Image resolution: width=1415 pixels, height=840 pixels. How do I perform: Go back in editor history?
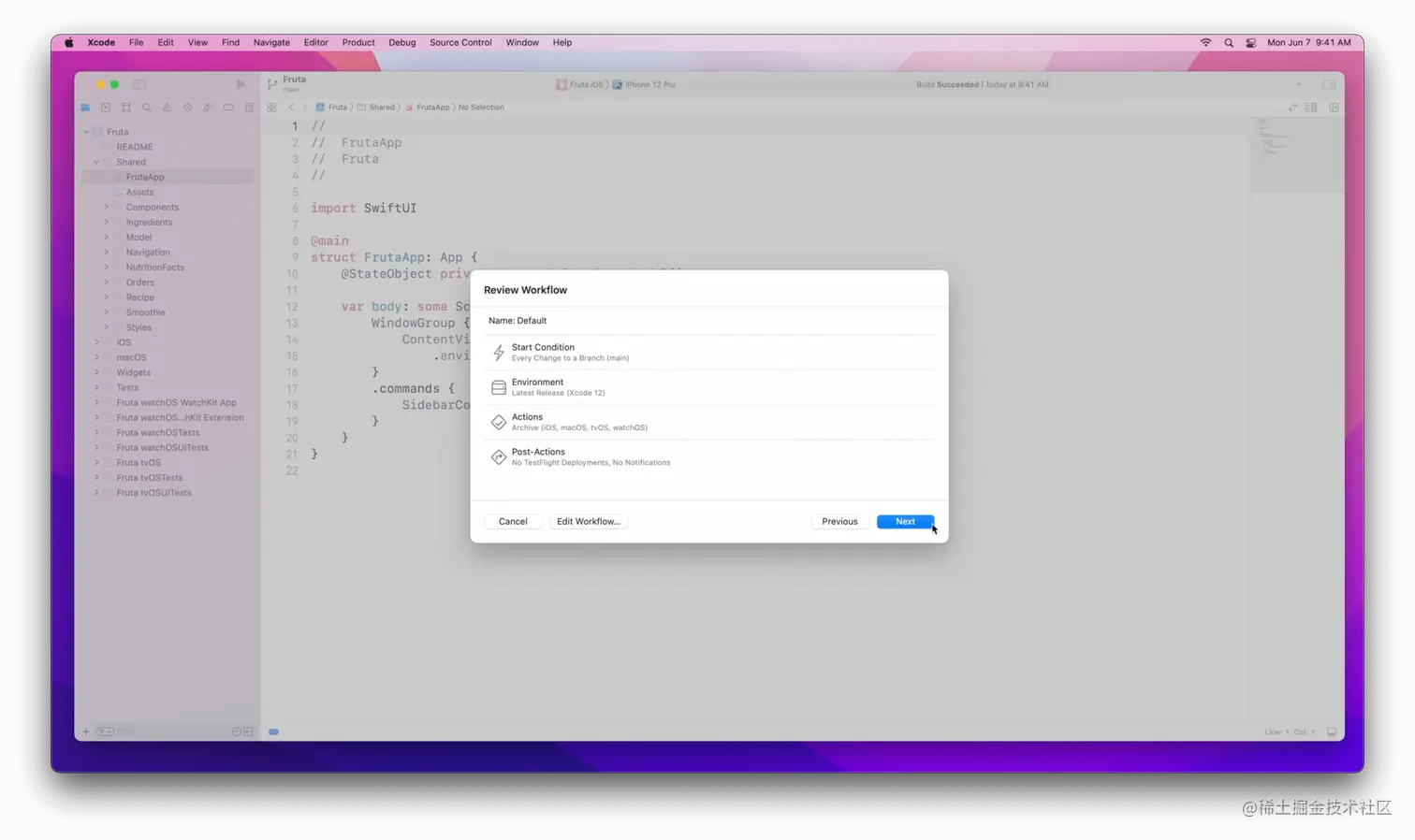click(291, 108)
